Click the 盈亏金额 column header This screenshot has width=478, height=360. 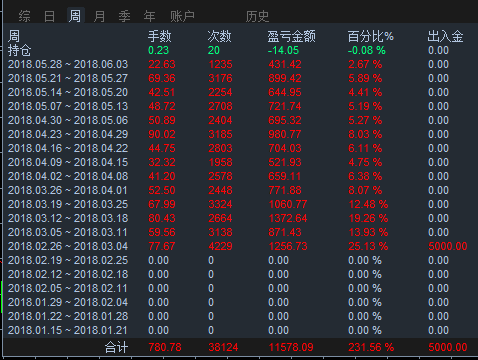click(x=291, y=36)
